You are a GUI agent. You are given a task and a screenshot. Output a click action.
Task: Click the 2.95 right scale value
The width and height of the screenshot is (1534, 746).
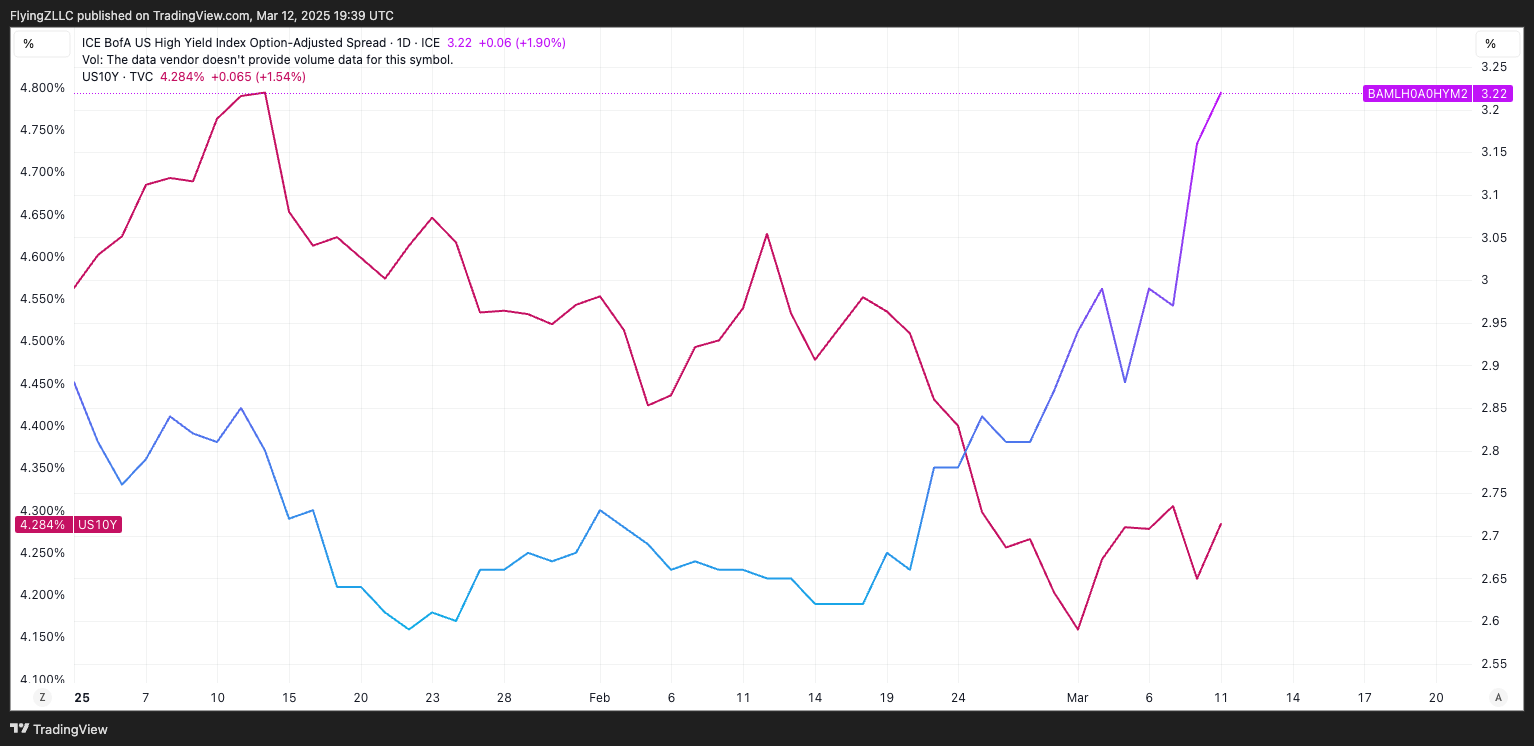tap(1493, 322)
